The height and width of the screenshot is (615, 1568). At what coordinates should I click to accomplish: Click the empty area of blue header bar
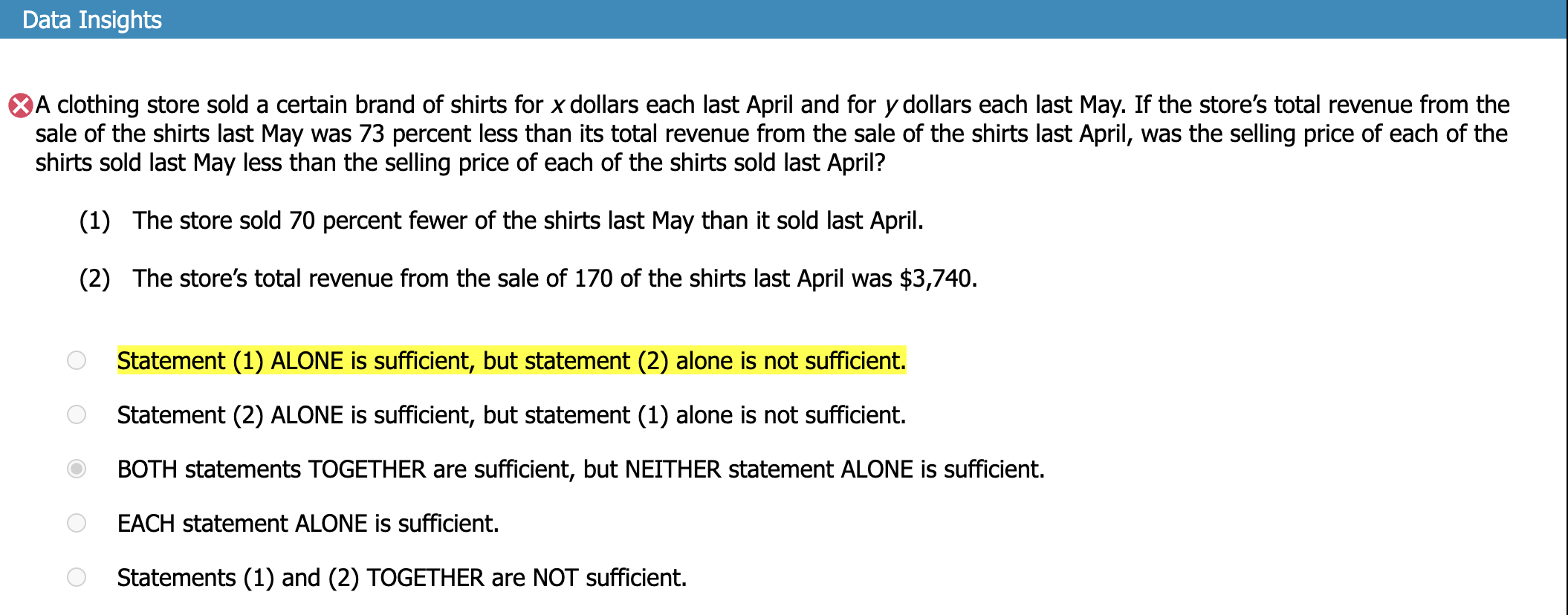[892, 20]
